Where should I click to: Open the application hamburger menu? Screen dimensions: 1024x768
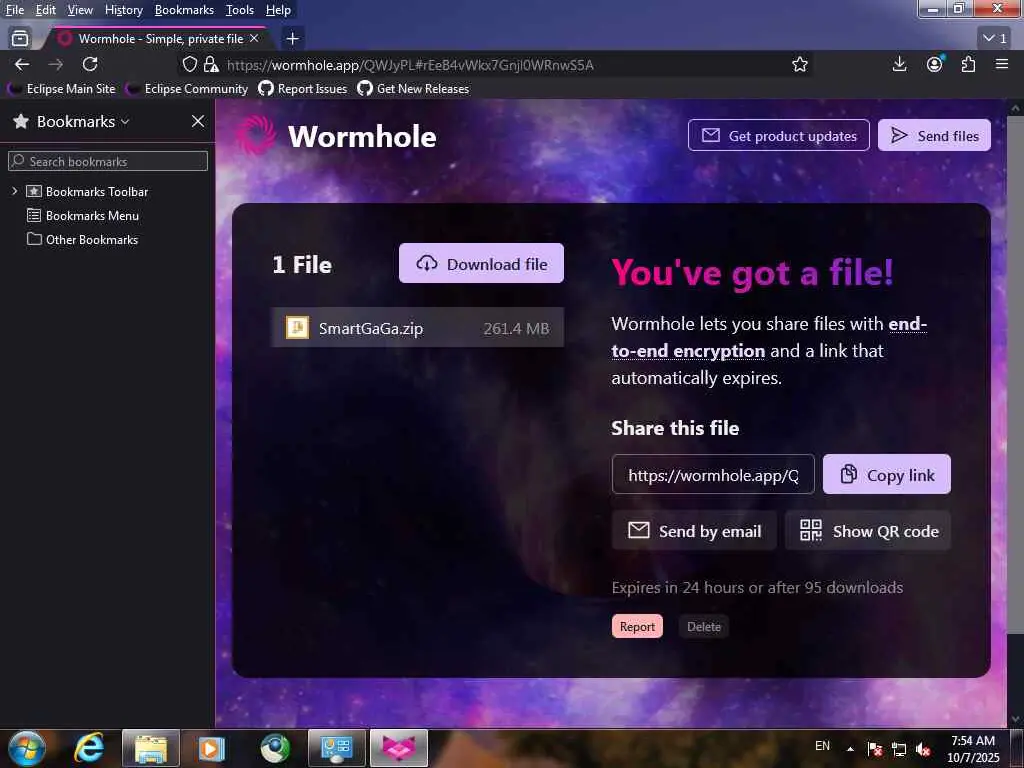click(x=1002, y=64)
